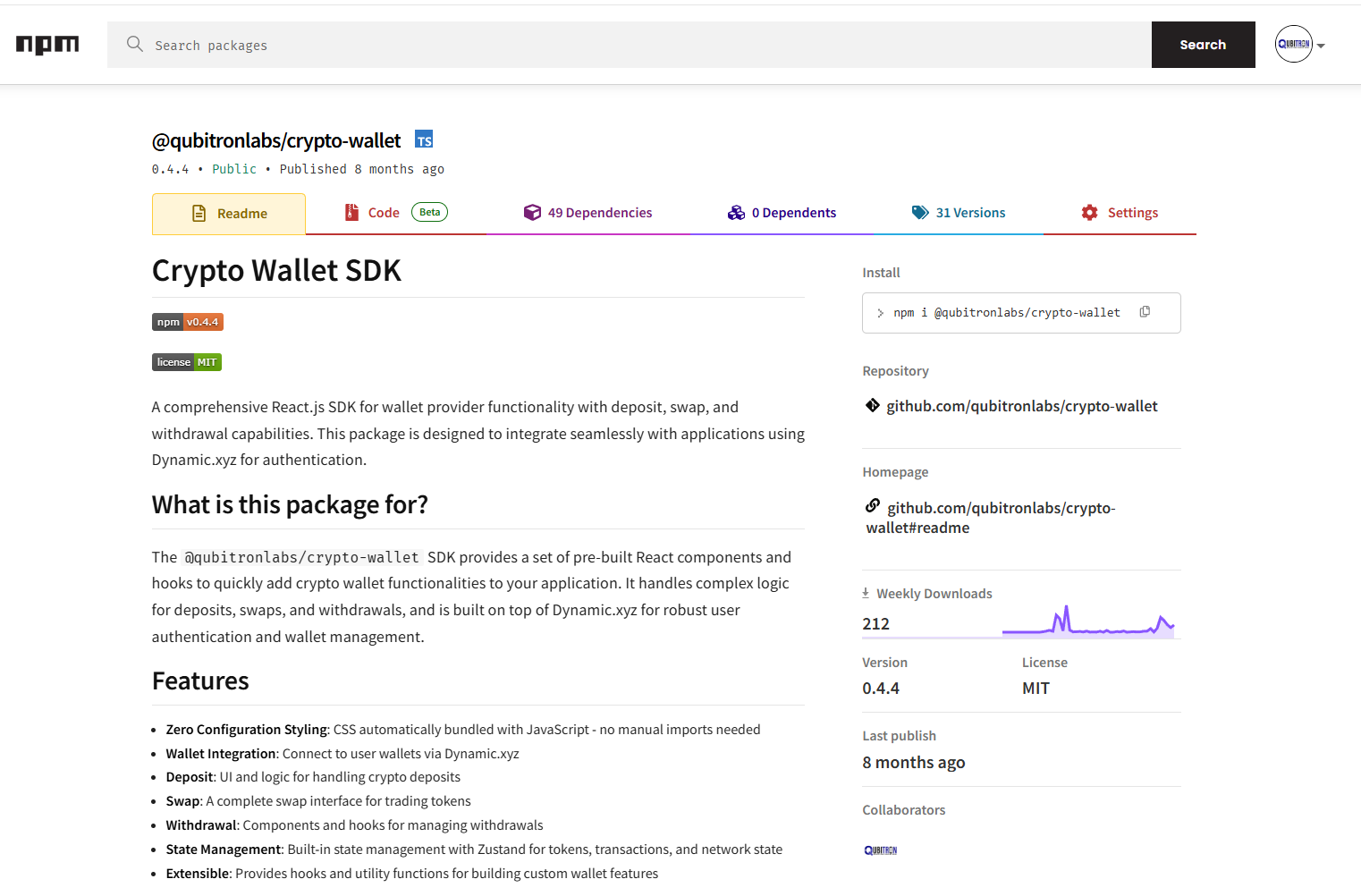Viewport: 1361px width, 896px height.
Task: Click the Readme file icon
Action: coord(199,214)
